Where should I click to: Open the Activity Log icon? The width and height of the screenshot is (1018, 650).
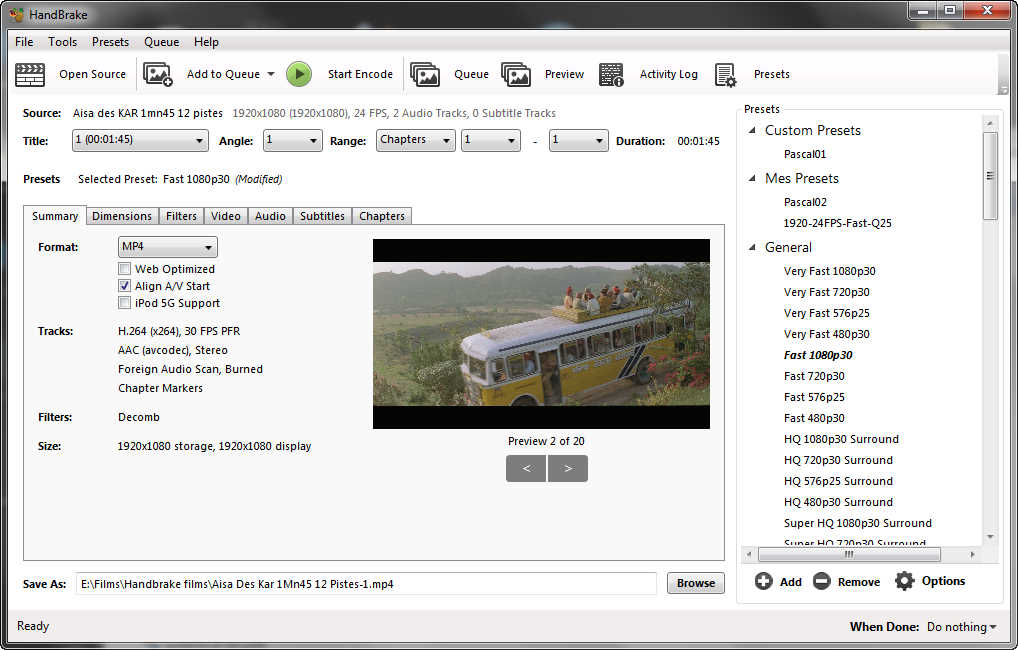611,74
